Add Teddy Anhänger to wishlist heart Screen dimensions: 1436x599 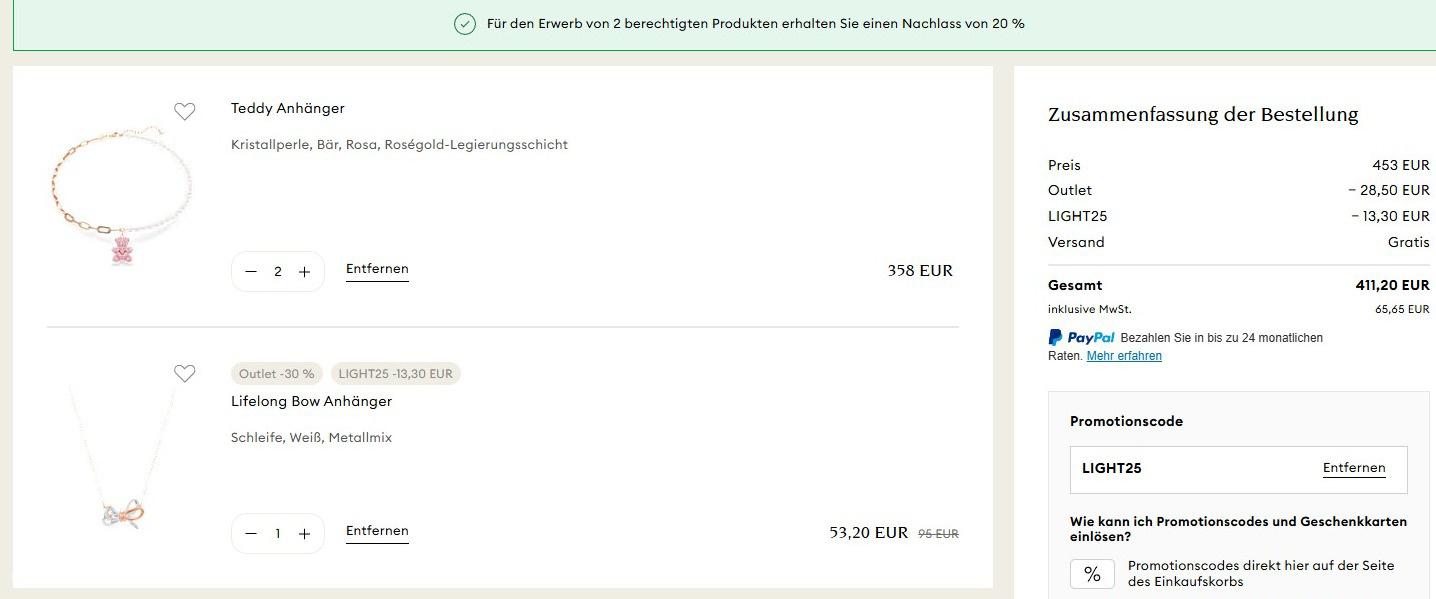184,112
